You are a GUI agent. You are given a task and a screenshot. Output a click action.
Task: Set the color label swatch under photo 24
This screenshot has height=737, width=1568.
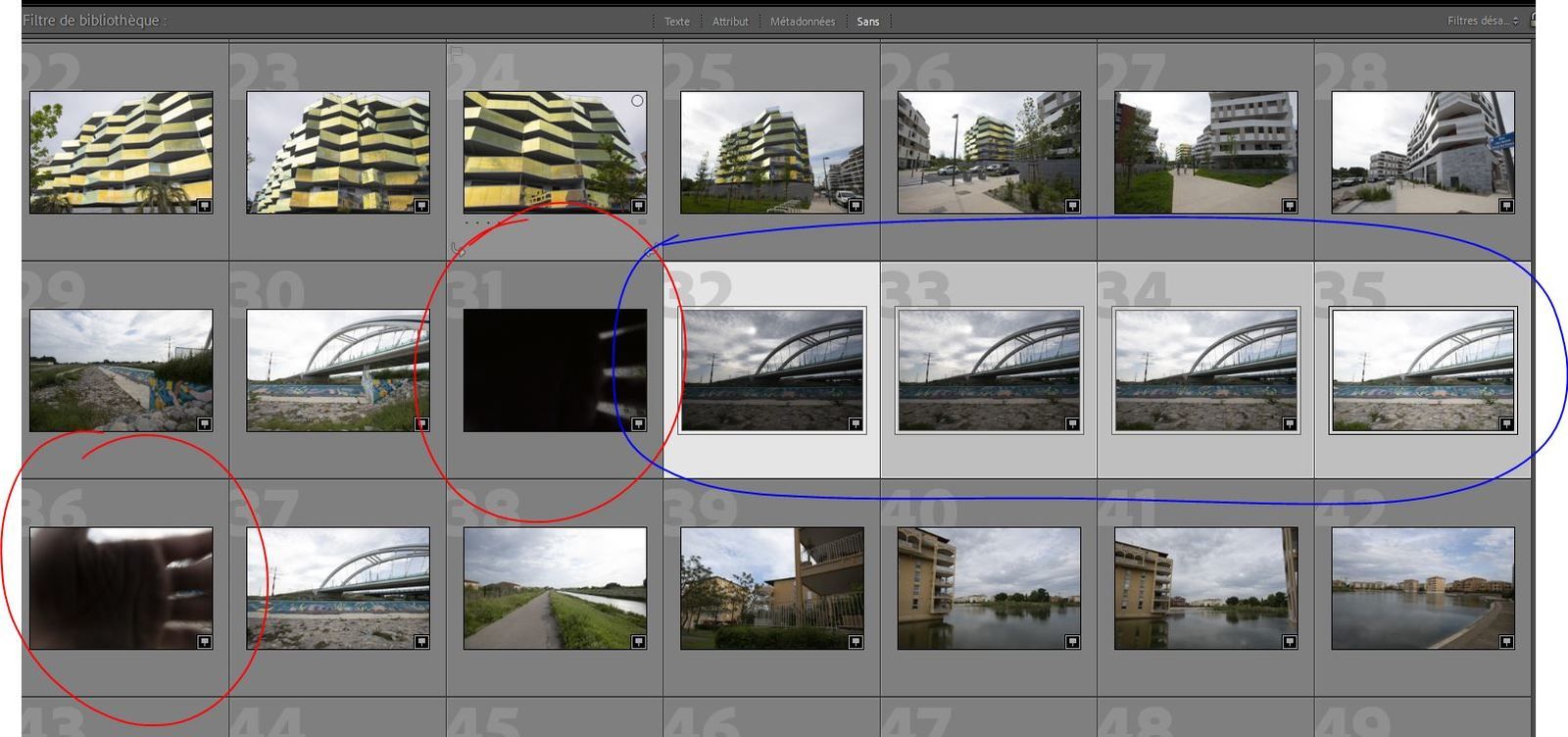pos(642,221)
